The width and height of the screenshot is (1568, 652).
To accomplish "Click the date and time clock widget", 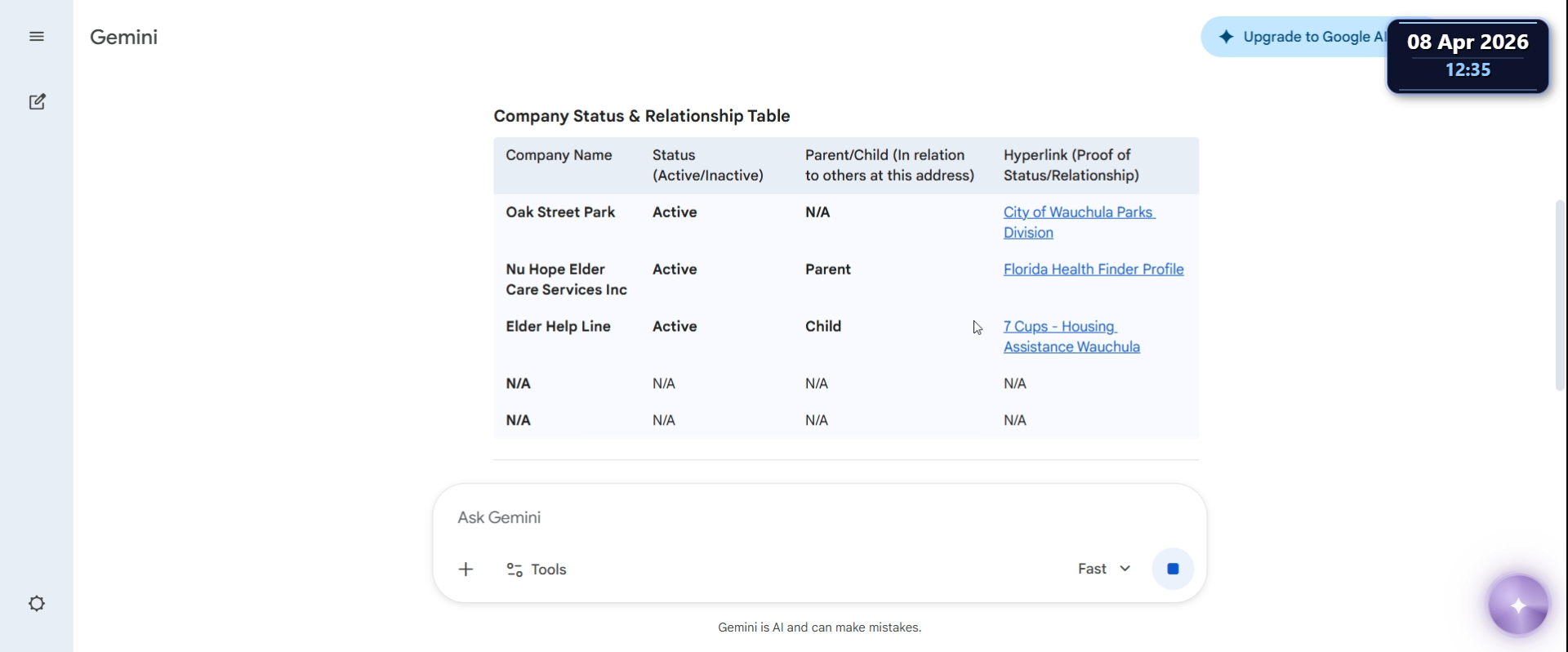I will (1468, 56).
